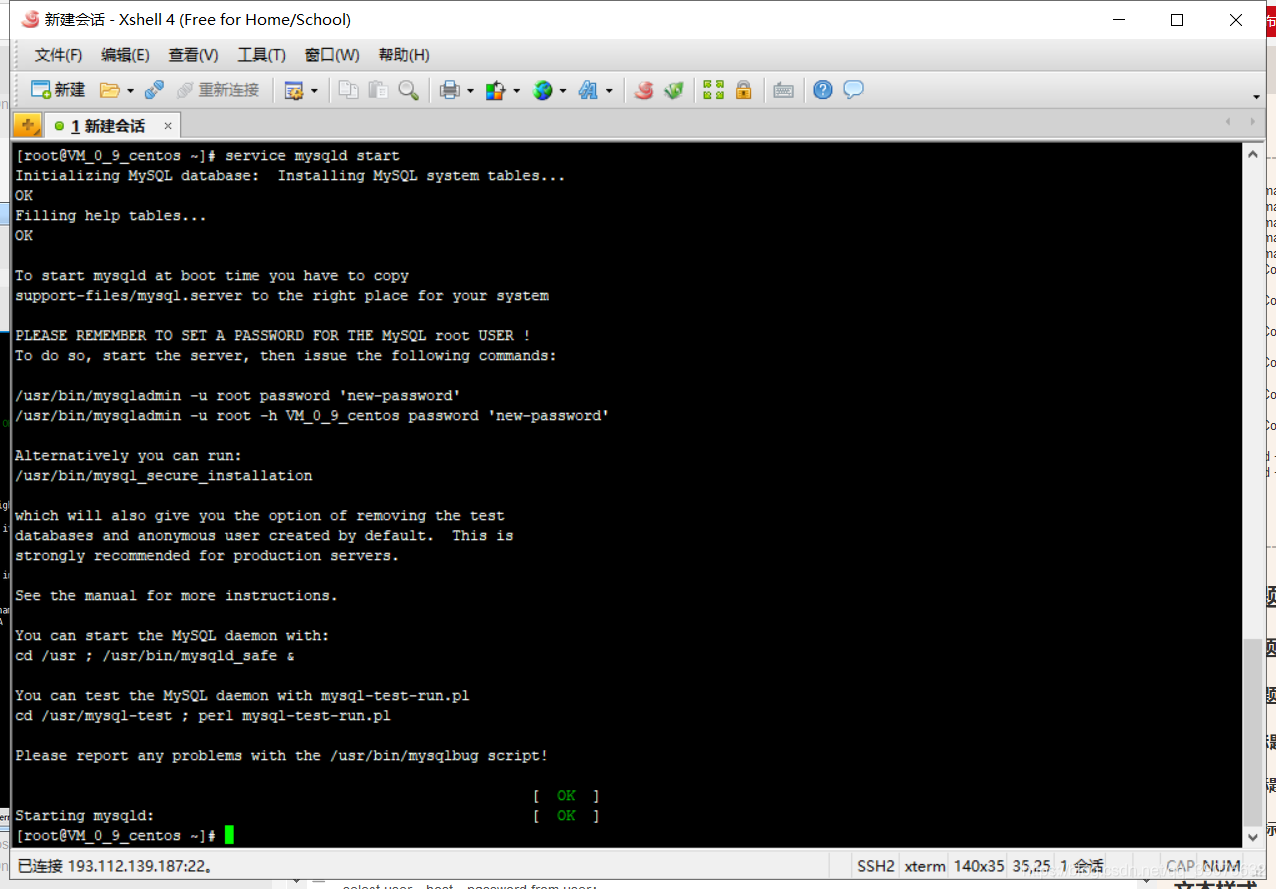Click the 'Starting mysqld:' line

click(85, 816)
